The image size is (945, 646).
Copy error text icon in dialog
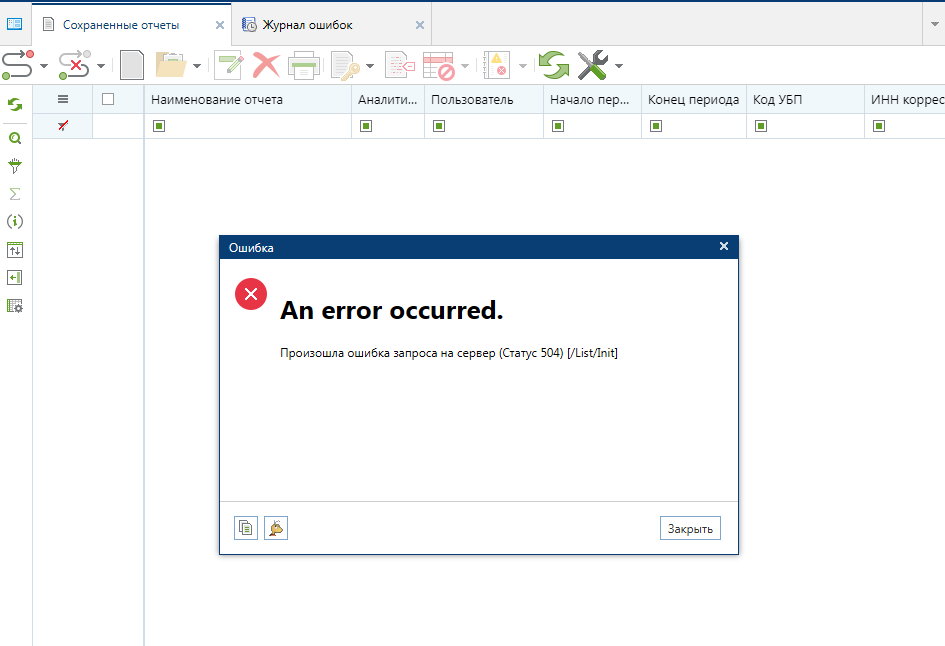(x=246, y=528)
